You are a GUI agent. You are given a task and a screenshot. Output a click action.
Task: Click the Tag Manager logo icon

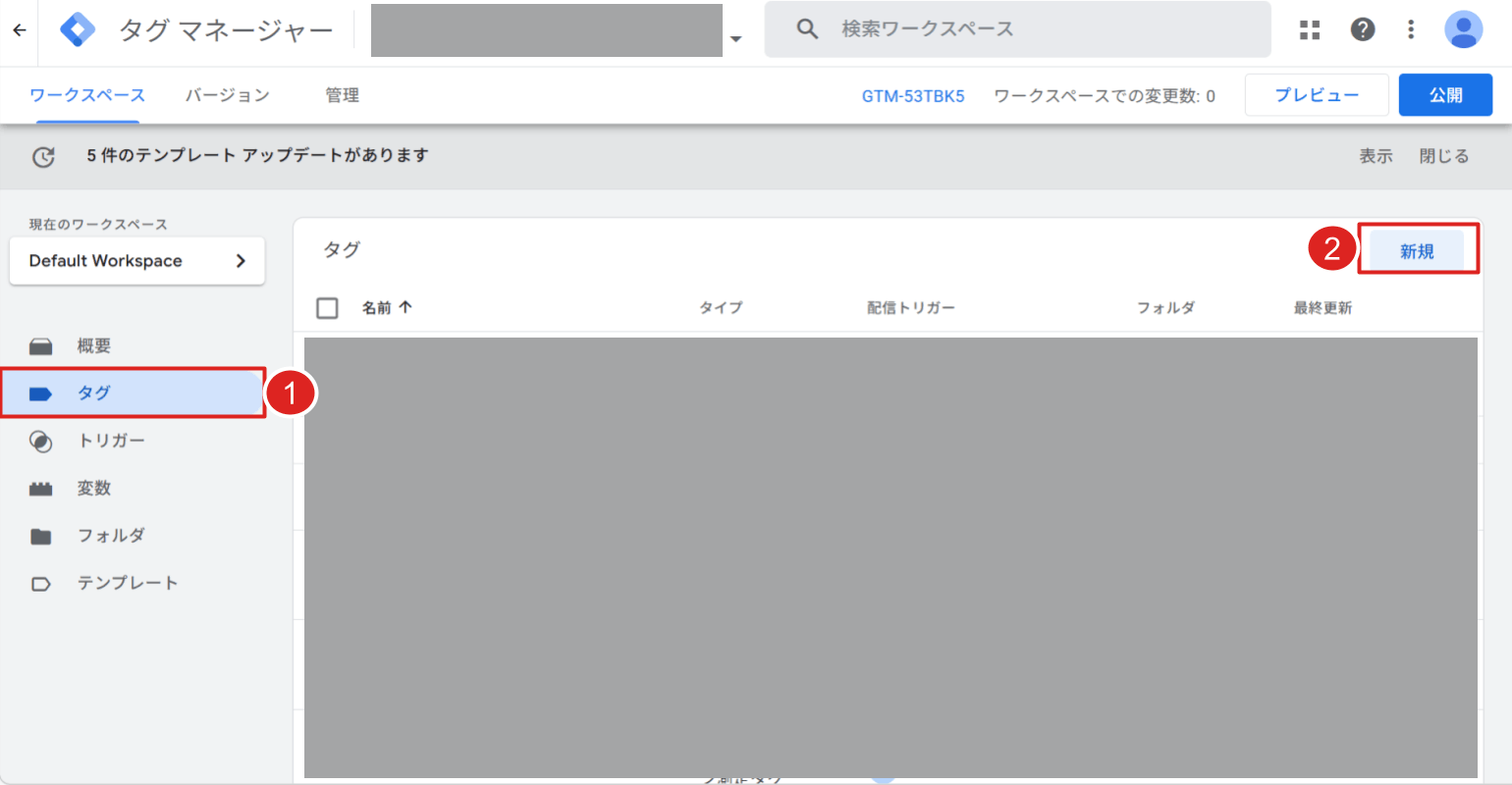coord(78,29)
